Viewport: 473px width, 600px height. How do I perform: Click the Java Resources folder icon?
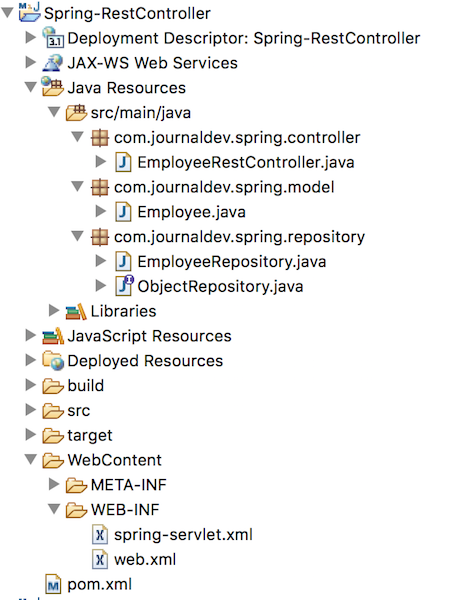click(53, 86)
